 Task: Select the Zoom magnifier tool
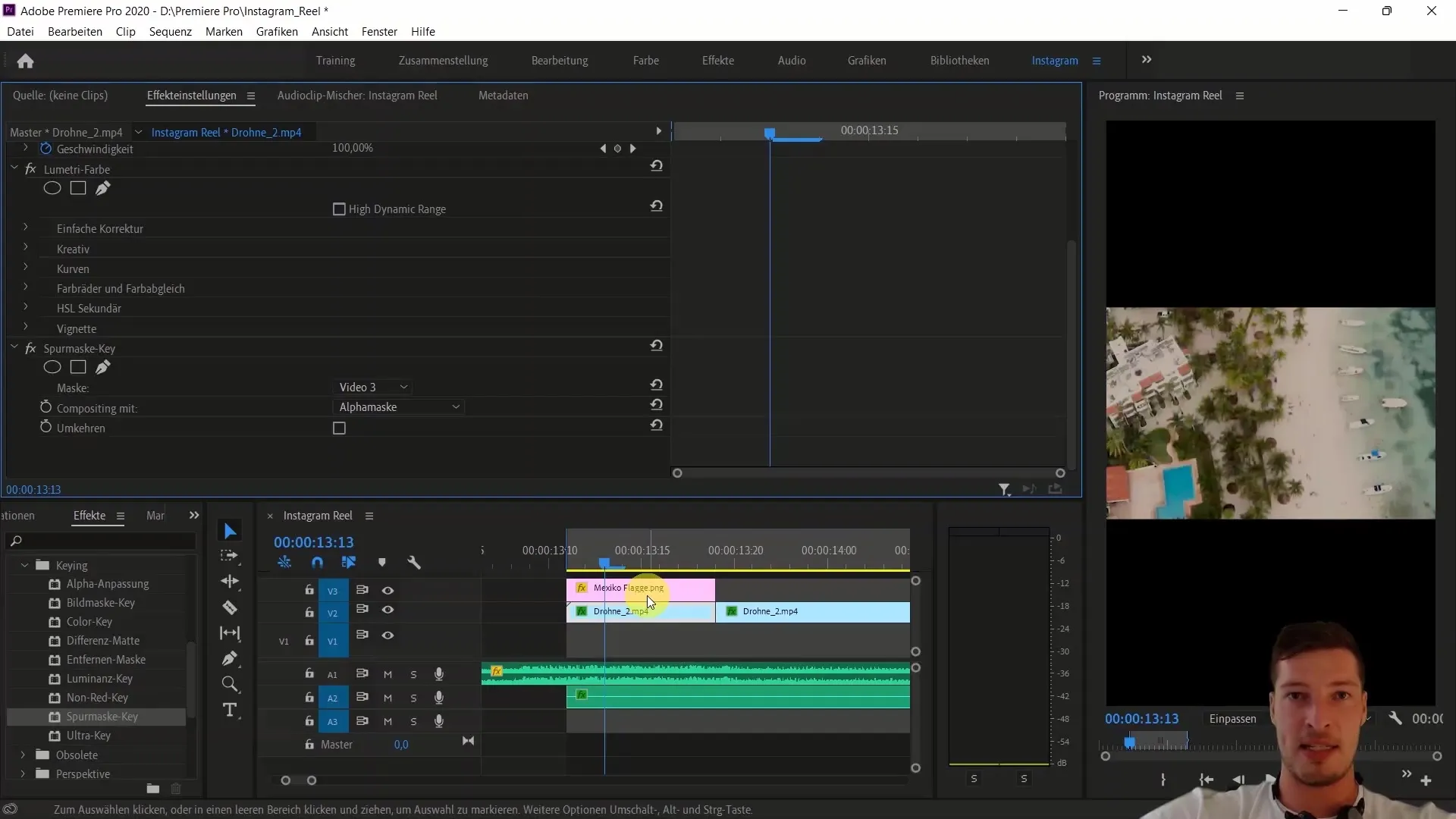coord(230,684)
